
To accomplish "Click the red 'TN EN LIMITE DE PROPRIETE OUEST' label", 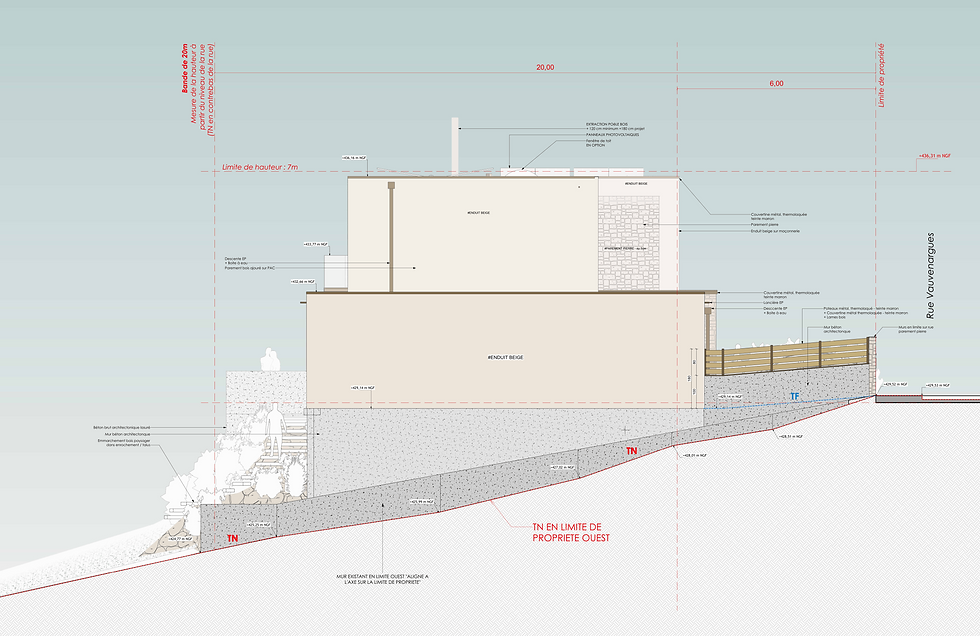I will coord(571,532).
